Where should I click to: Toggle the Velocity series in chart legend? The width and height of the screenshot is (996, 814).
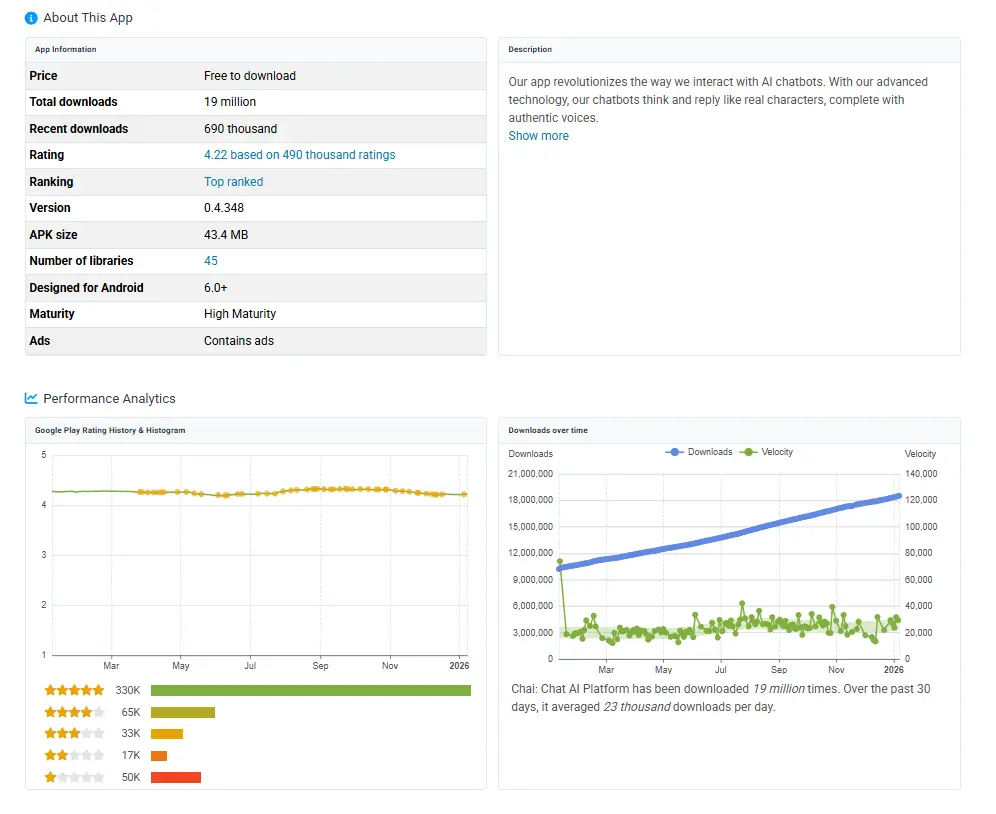[766, 452]
